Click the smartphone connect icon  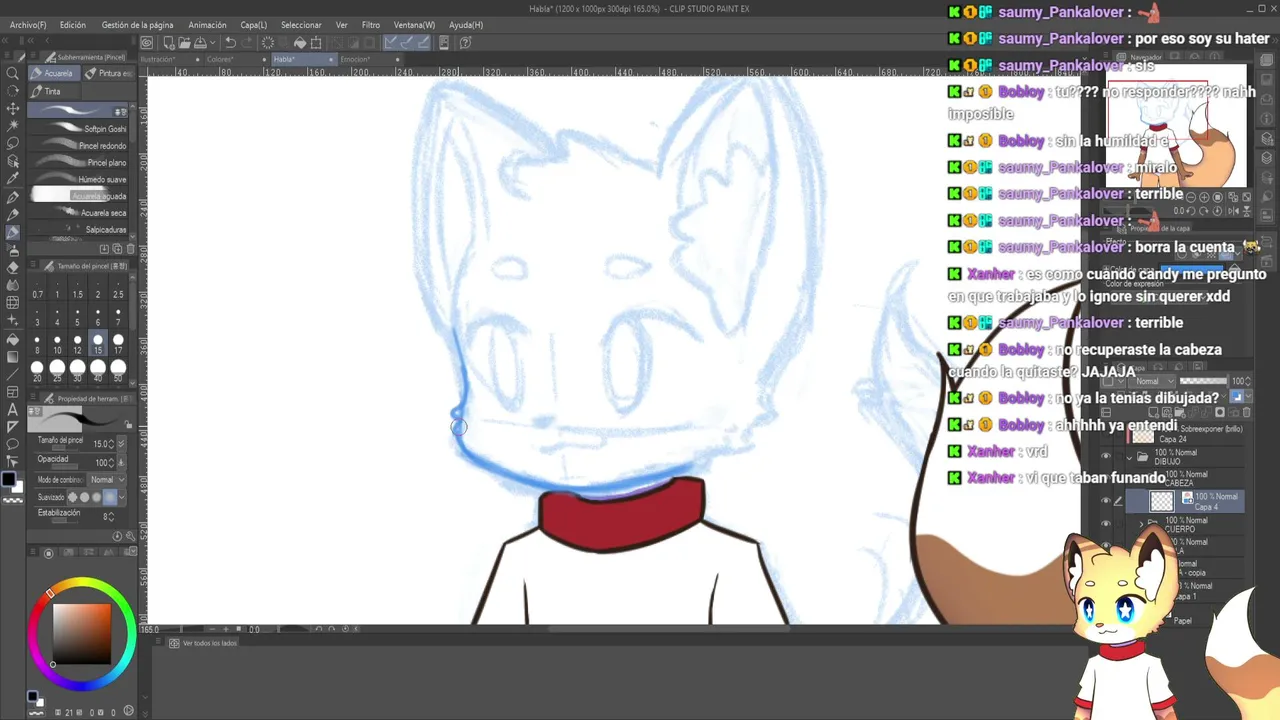444,43
